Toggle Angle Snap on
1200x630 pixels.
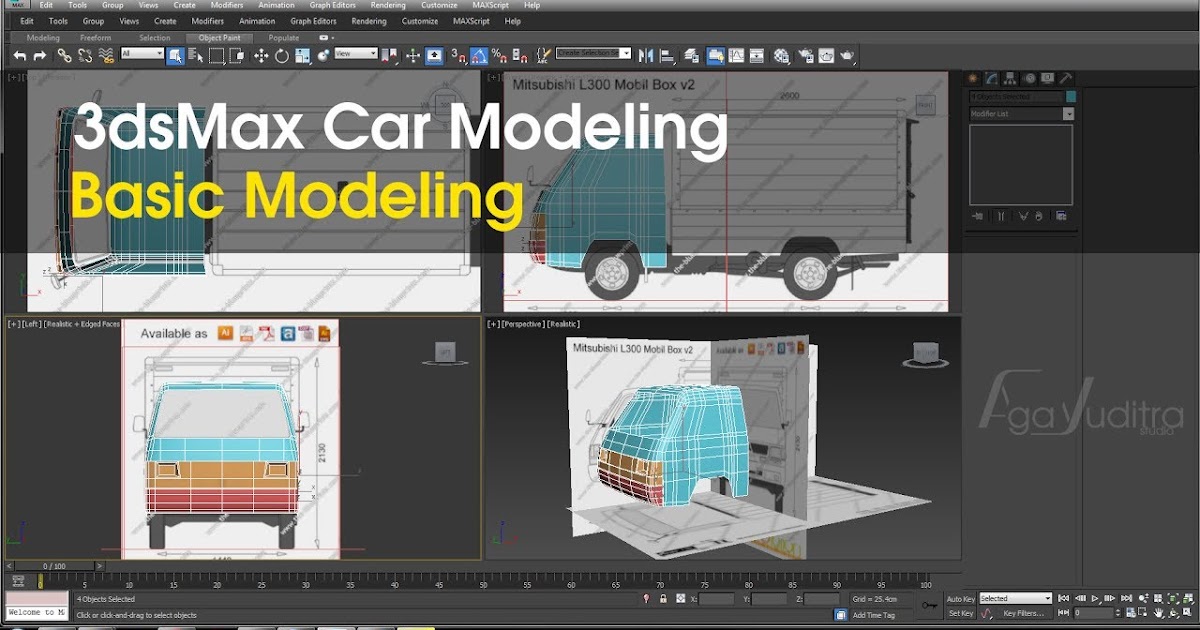click(480, 55)
